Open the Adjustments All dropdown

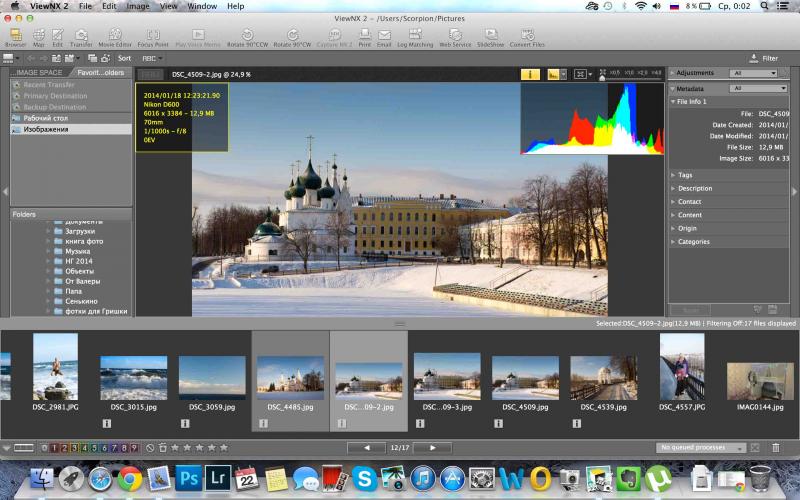tap(755, 73)
